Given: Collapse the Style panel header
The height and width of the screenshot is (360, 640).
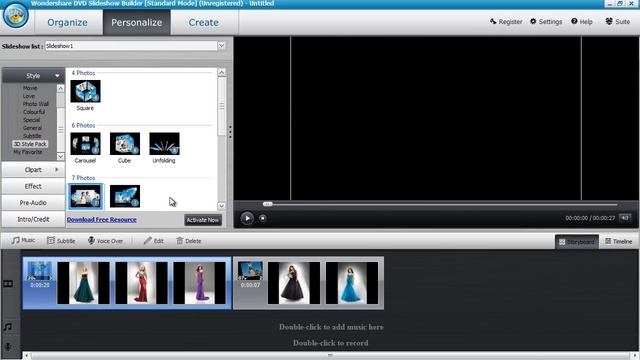Looking at the screenshot, I should pos(33,76).
